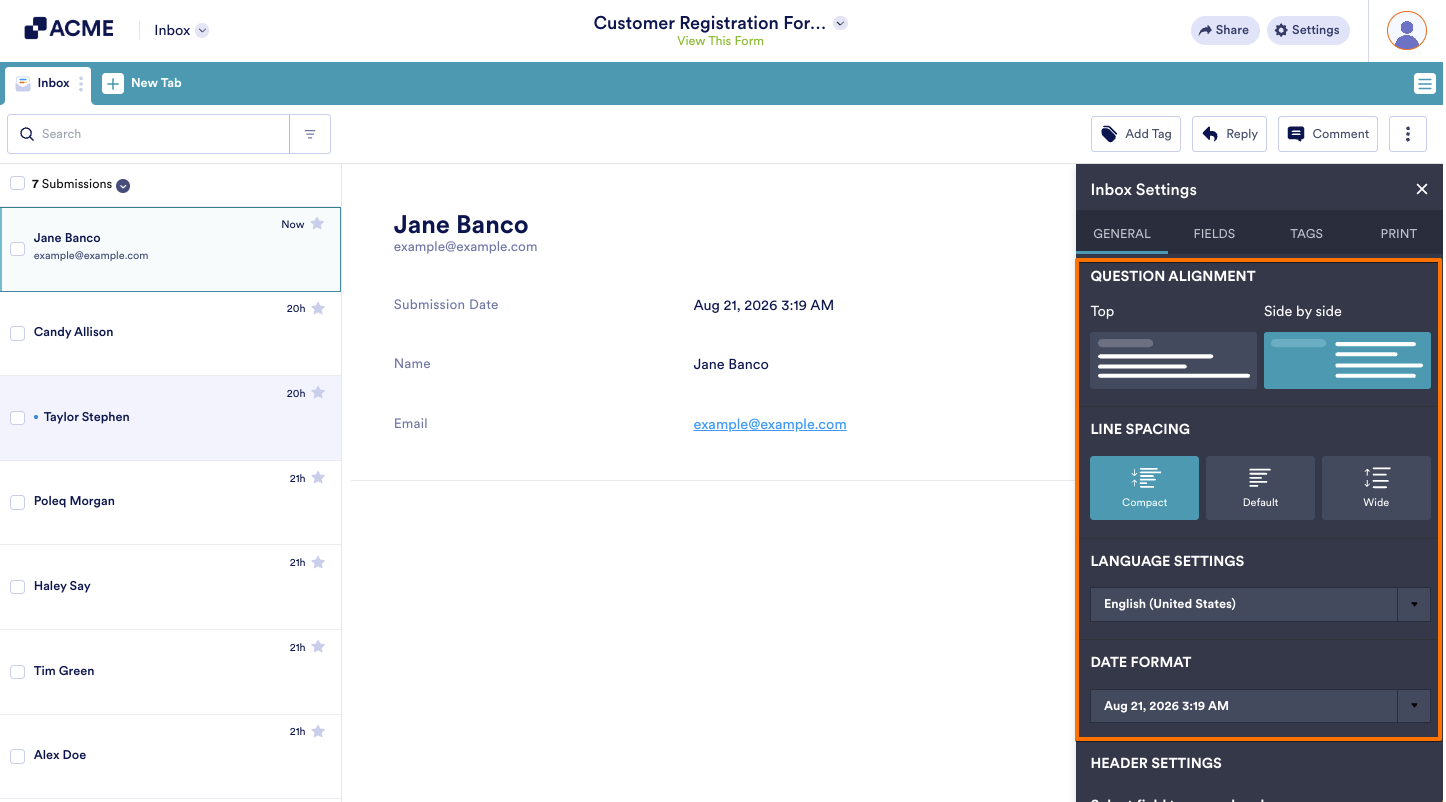This screenshot has width=1446, height=802.
Task: Open the user avatar profile menu
Action: tap(1406, 30)
